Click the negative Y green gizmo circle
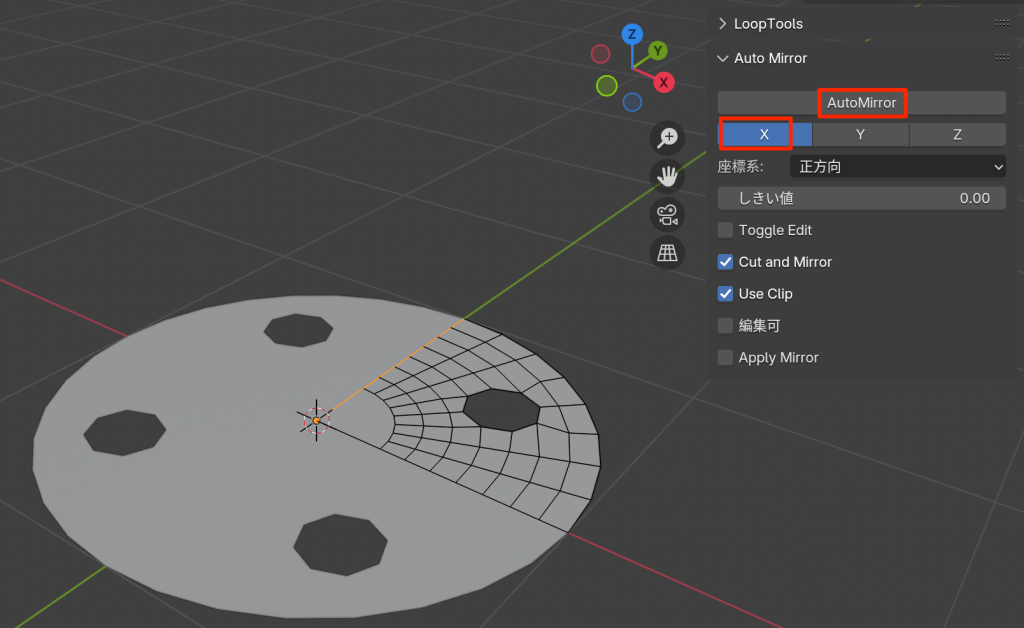Viewport: 1024px width, 628px height. coord(606,86)
